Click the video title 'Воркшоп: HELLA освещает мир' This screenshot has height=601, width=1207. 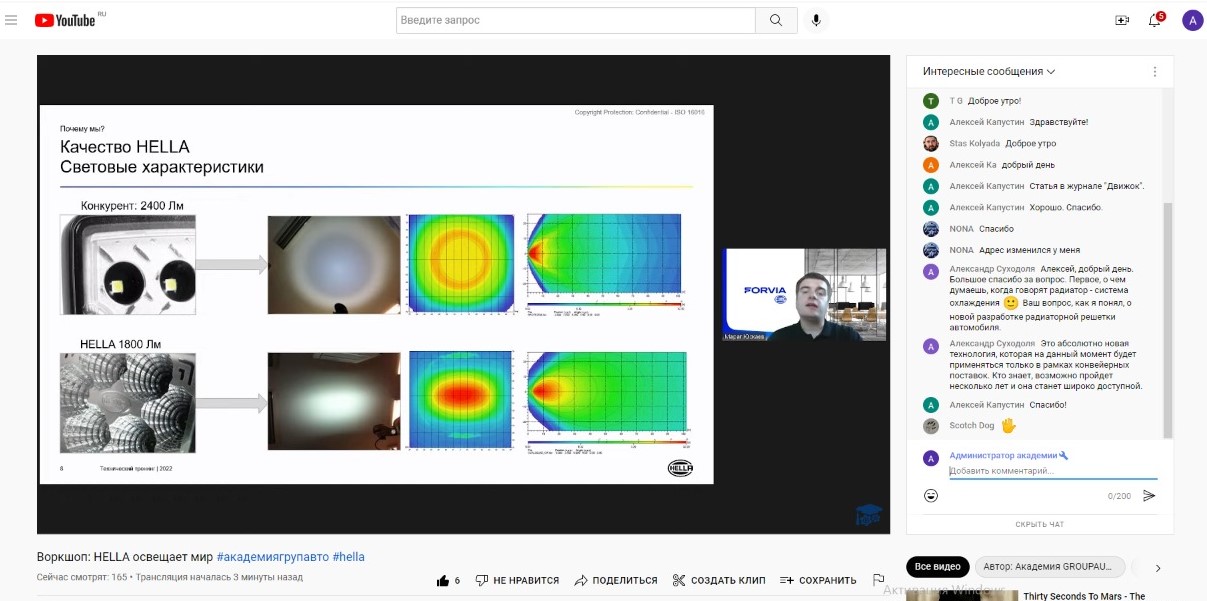[124, 557]
